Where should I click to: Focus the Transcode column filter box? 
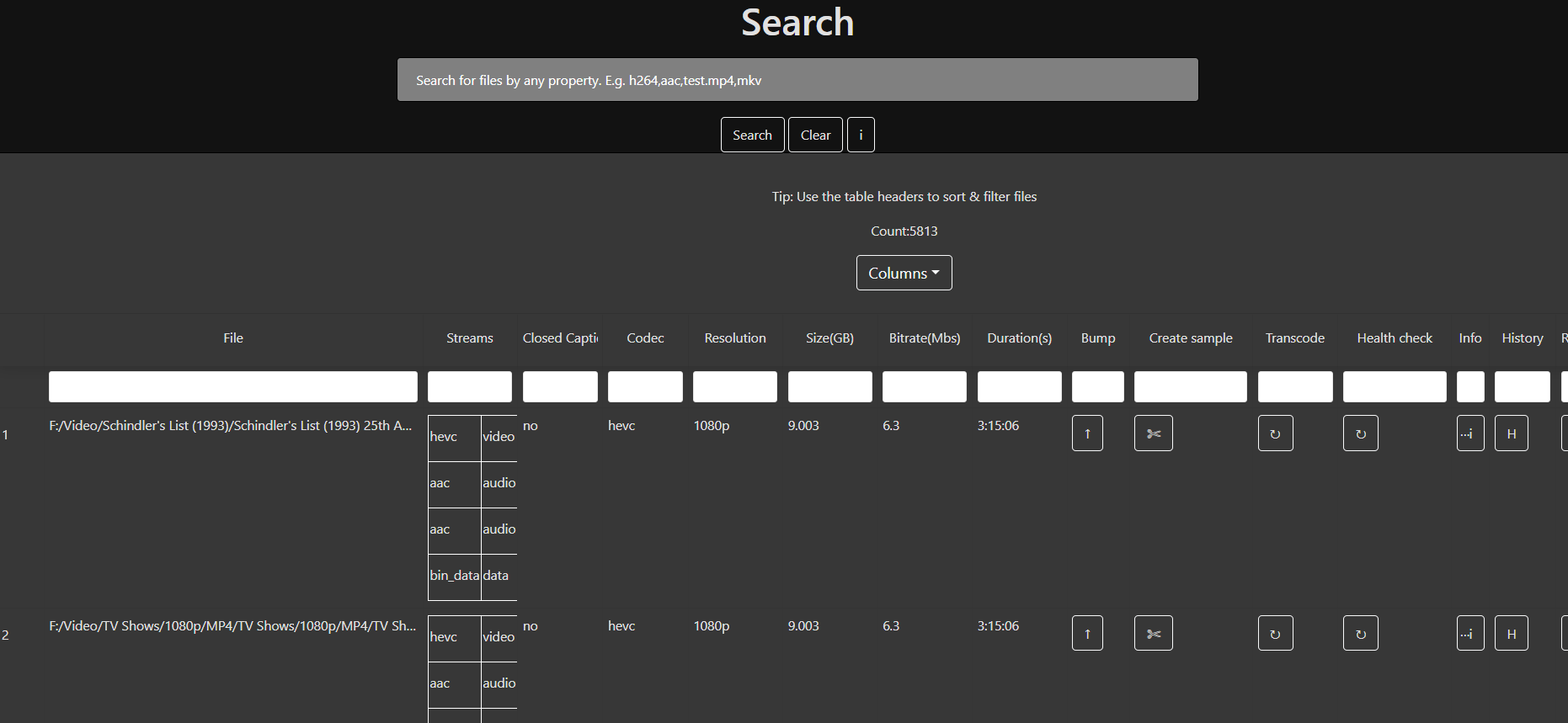click(1295, 386)
